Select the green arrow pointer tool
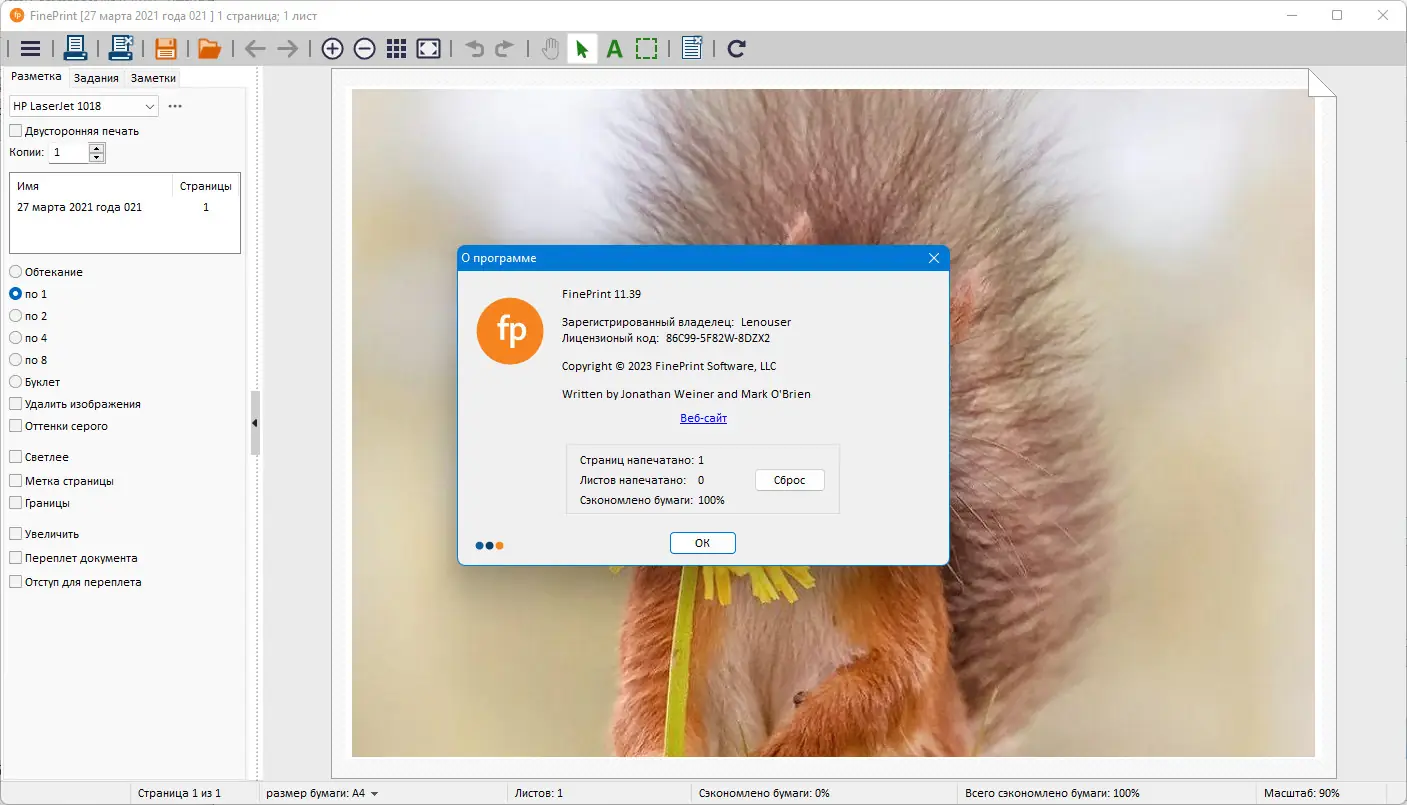This screenshot has height=805, width=1407. click(582, 48)
